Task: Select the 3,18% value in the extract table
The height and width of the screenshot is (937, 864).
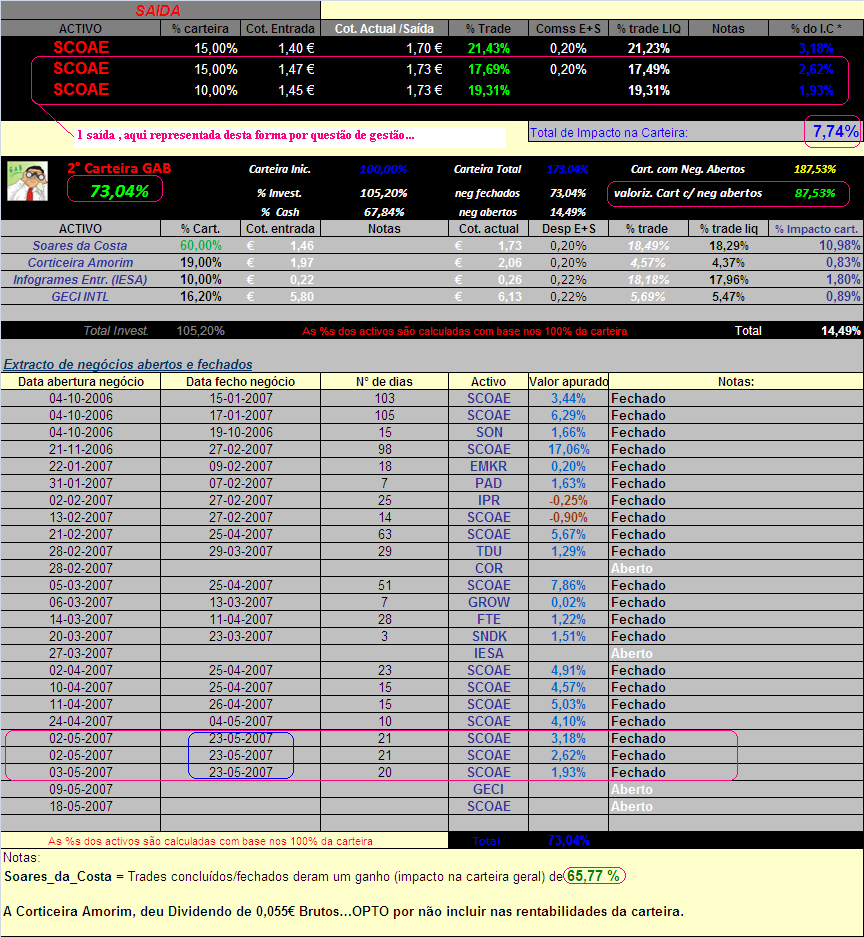Action: [x=568, y=739]
